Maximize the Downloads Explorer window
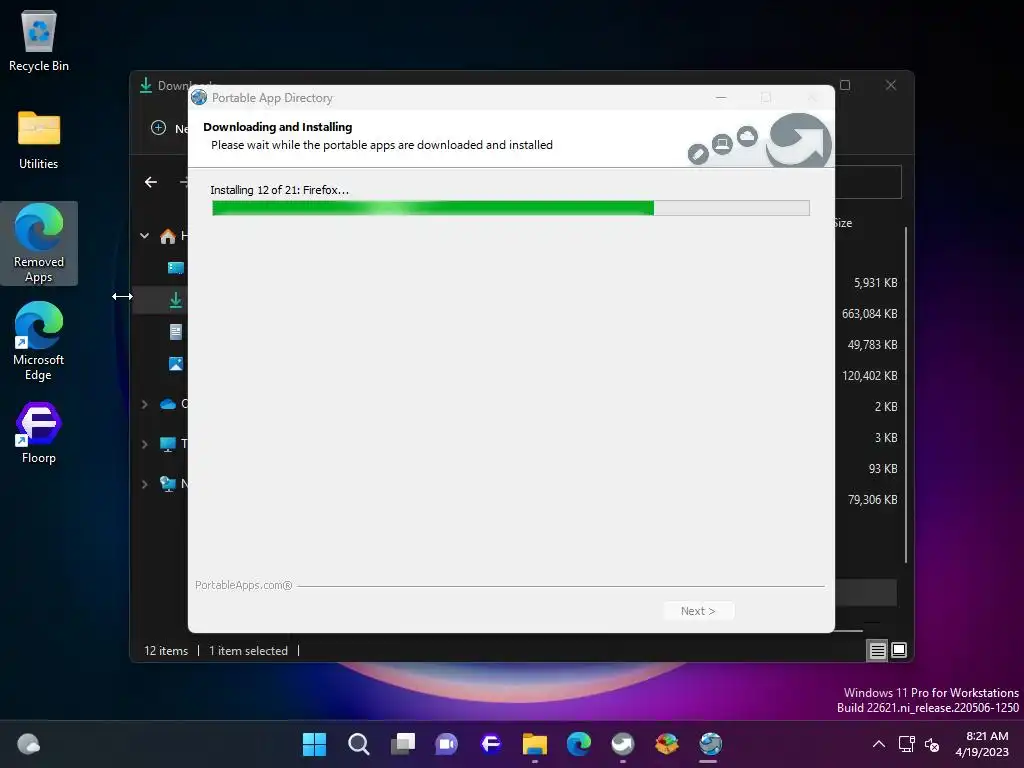Screen dimensions: 1024x768 click(x=845, y=85)
